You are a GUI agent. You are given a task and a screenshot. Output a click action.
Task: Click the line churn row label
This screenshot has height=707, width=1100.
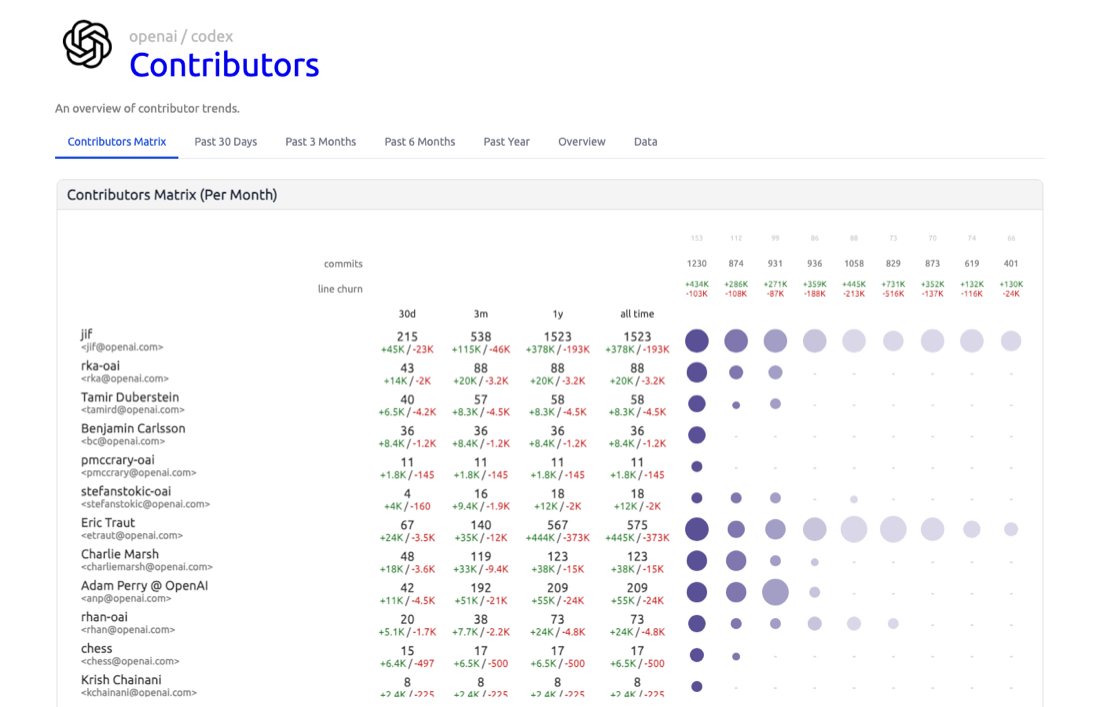coord(340,289)
